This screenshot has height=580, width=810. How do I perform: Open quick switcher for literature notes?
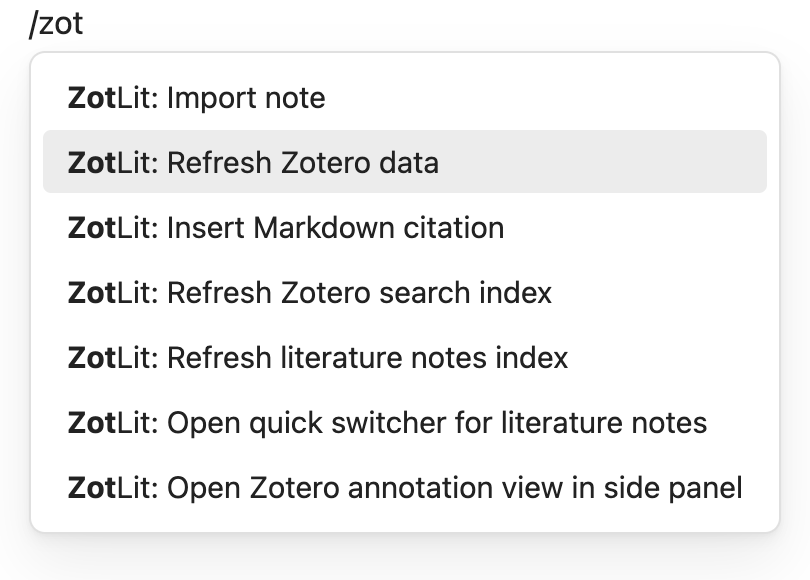(x=404, y=422)
